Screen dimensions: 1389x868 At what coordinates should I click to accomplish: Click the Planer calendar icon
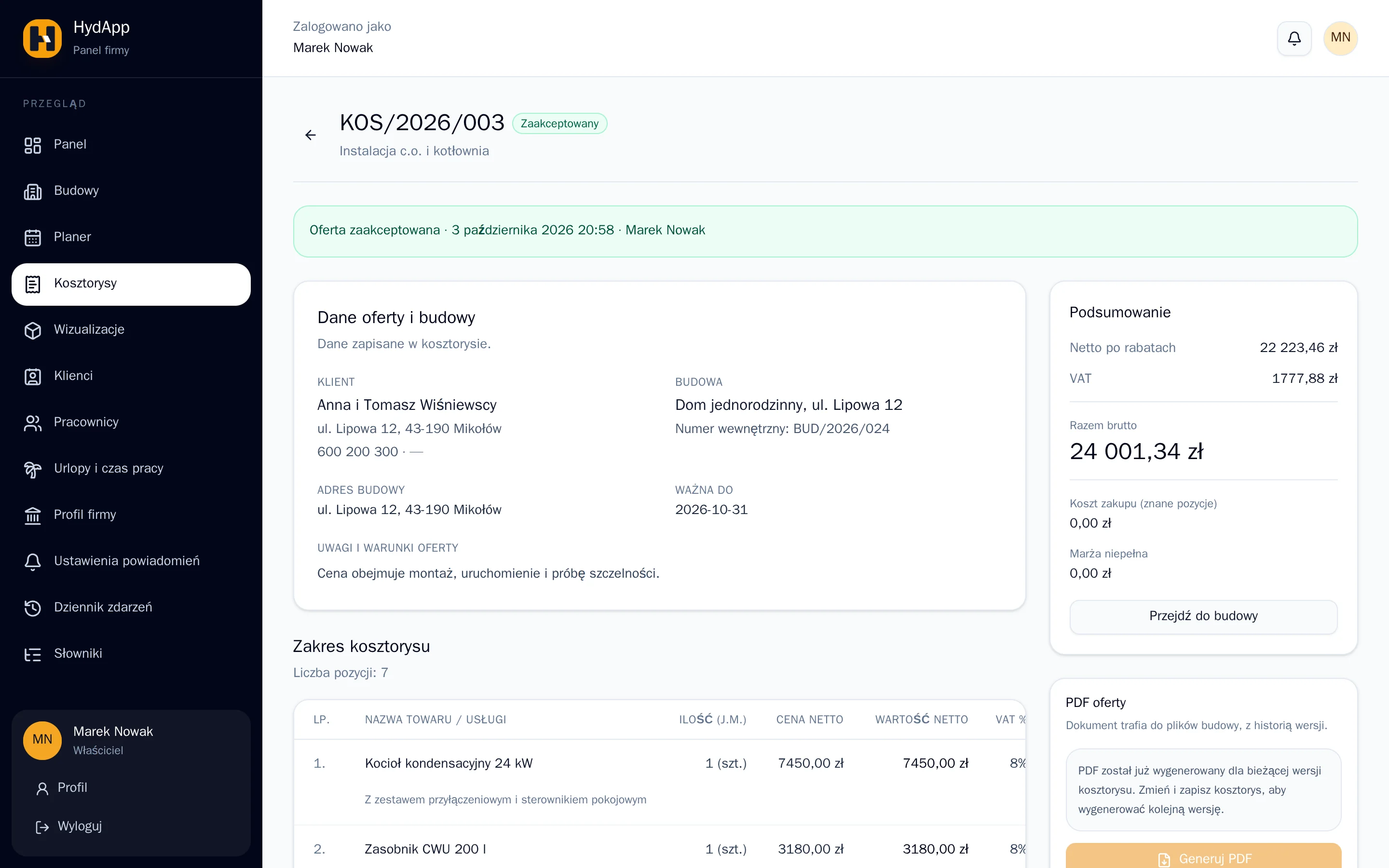pyautogui.click(x=33, y=238)
